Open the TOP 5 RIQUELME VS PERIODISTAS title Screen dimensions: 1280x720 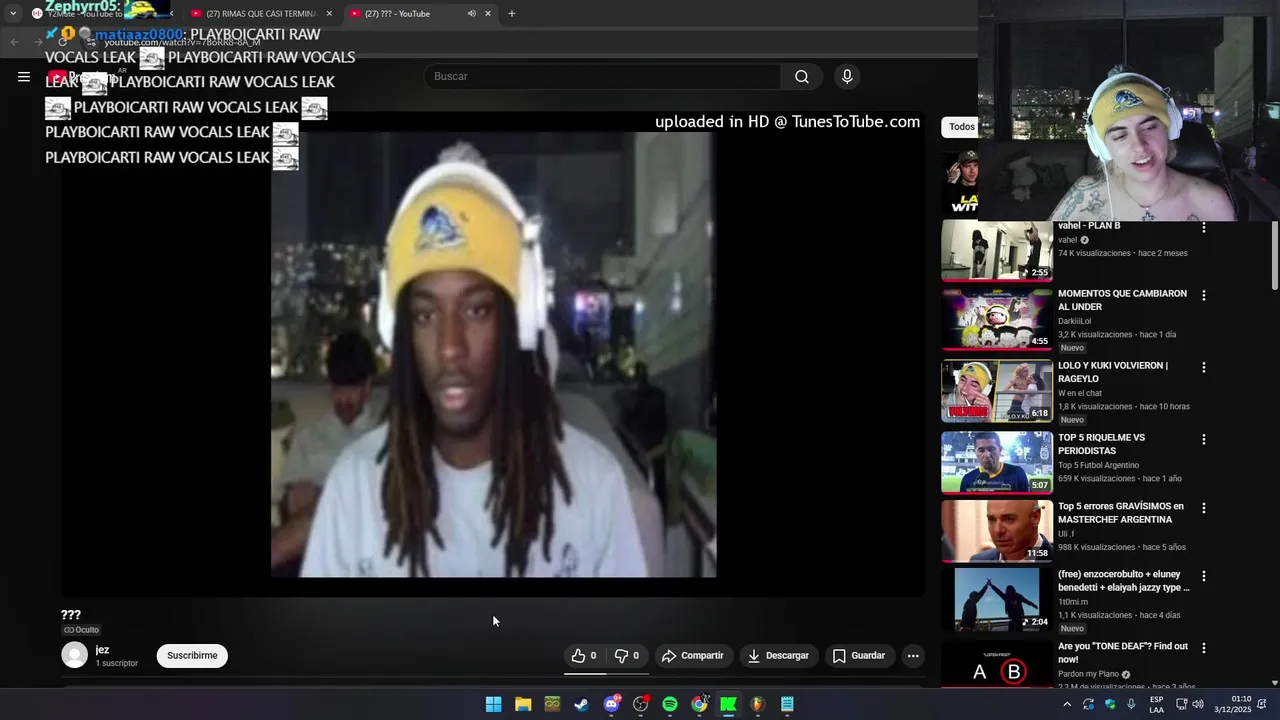pyautogui.click(x=1101, y=444)
